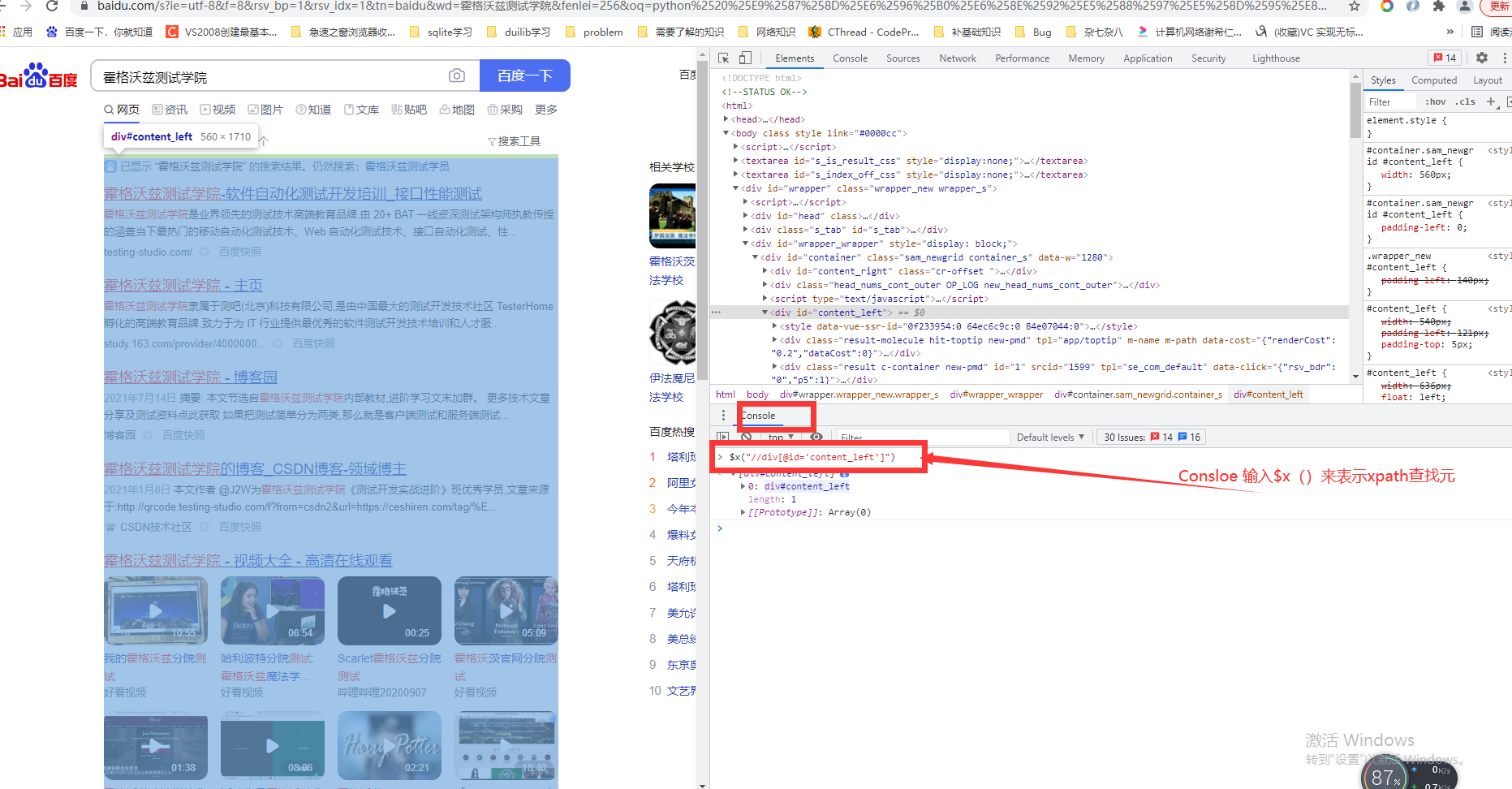Switch to the Console tab in DevTools
The image size is (1512, 789).
pyautogui.click(x=850, y=58)
